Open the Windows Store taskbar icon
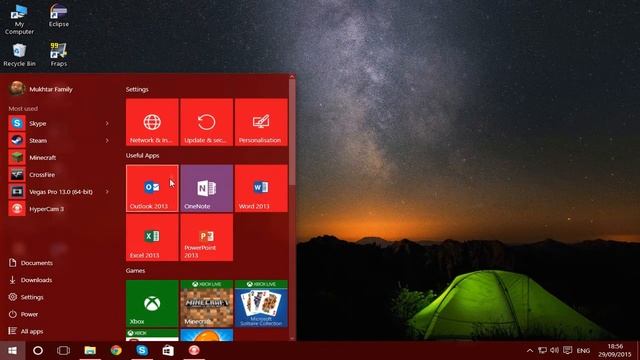 [168, 351]
